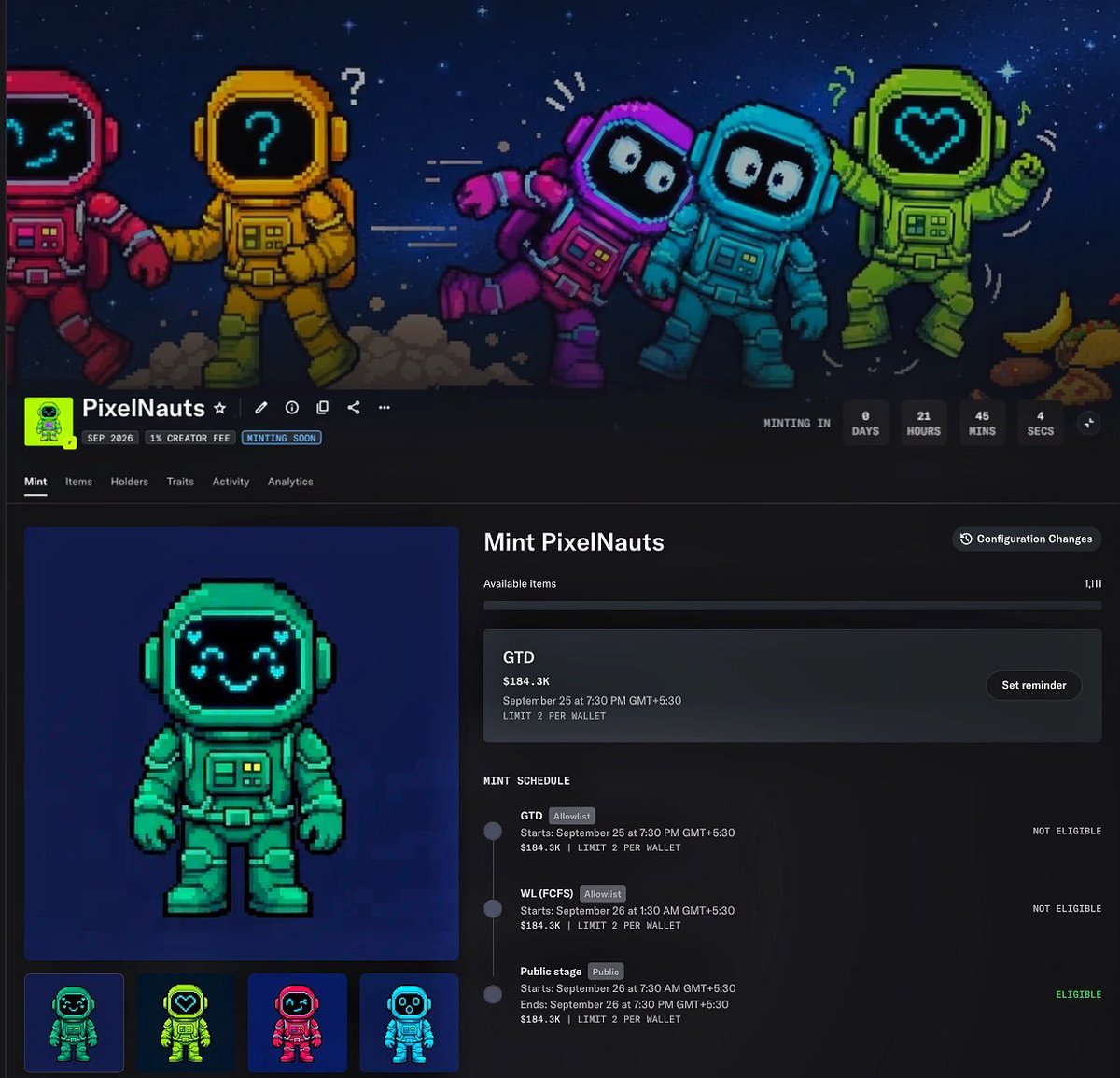This screenshot has width=1120, height=1078.
Task: Select the green smiling astronaut thumbnail
Action: (74, 1023)
